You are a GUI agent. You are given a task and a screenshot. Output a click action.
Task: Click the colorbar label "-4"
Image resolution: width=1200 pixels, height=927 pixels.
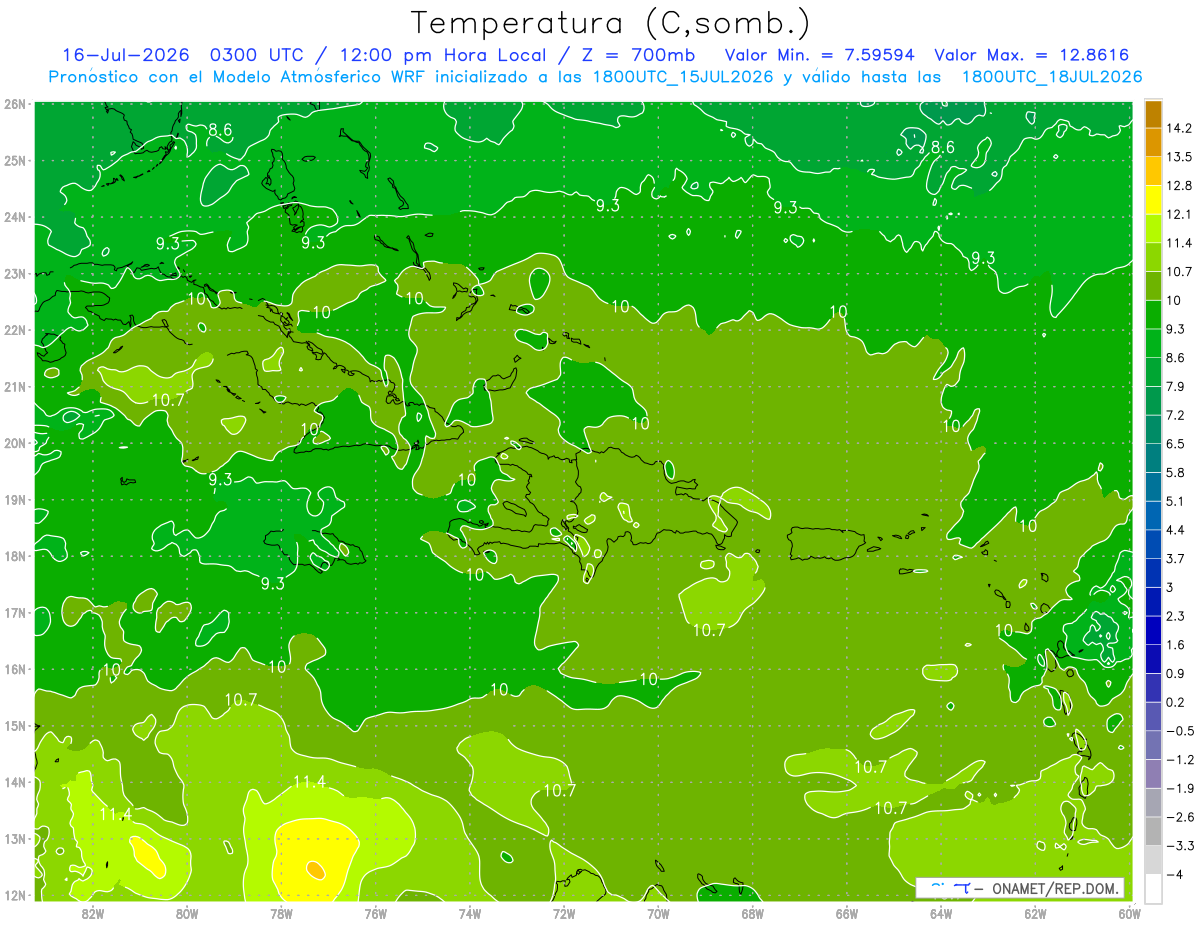(1176, 874)
